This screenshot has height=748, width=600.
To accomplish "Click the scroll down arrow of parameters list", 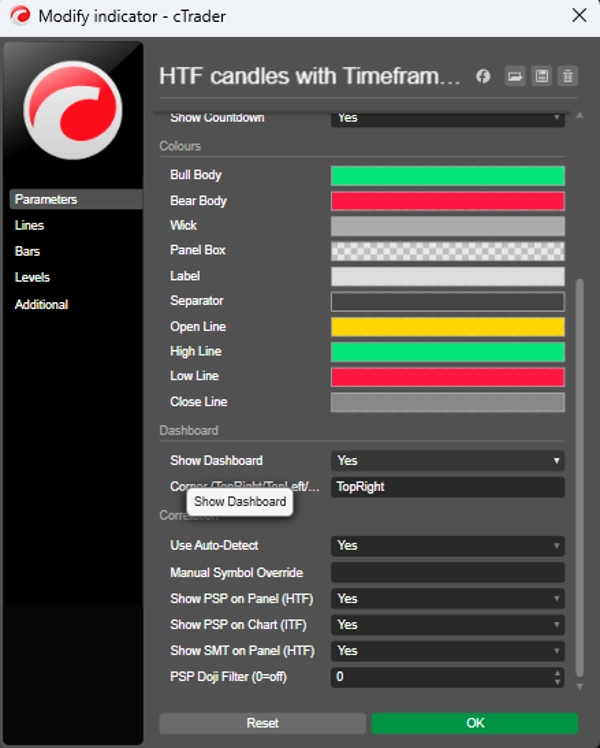I will pyautogui.click(x=579, y=687).
